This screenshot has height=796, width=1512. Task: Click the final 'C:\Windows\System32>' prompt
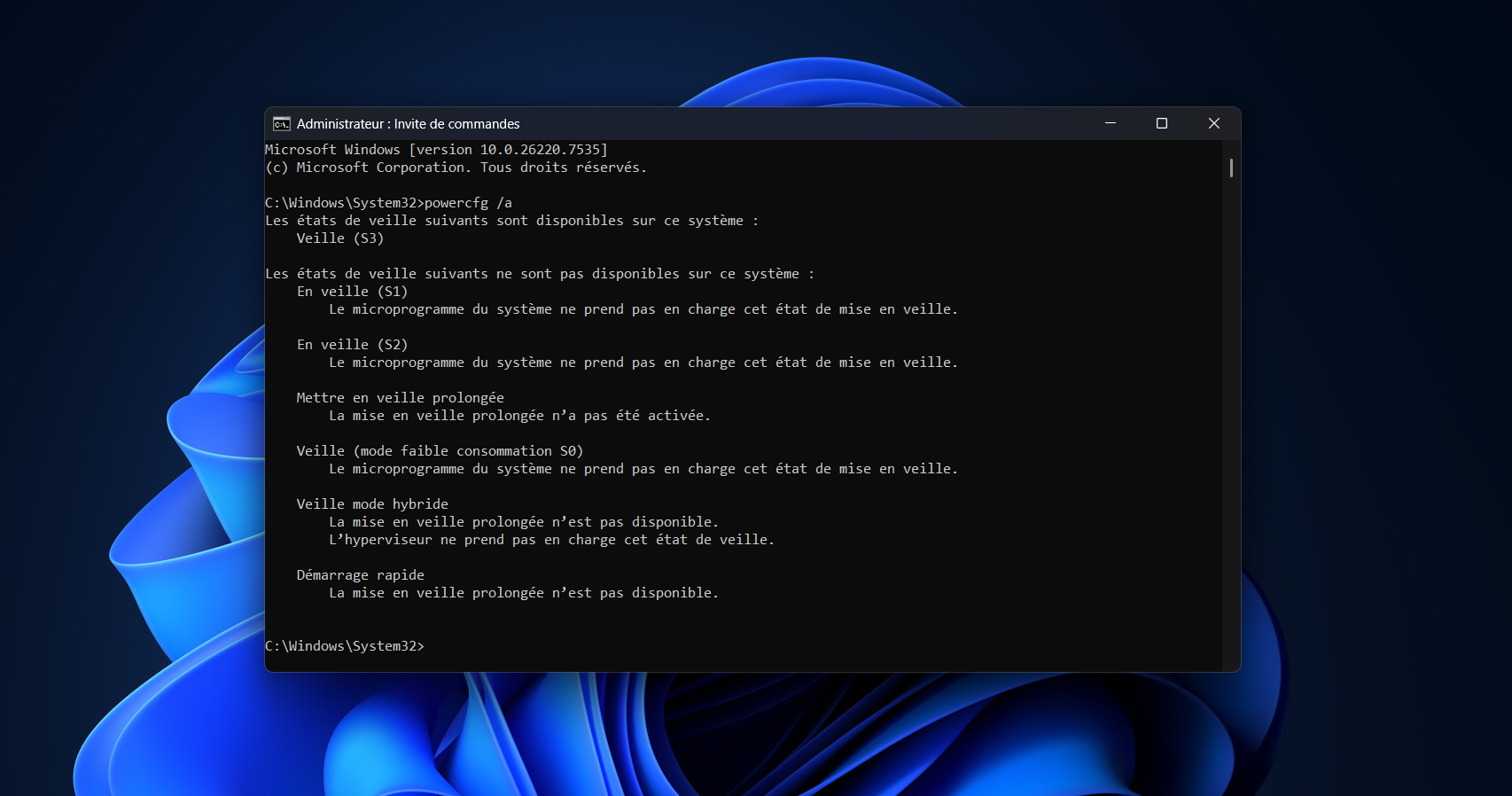tap(345, 646)
